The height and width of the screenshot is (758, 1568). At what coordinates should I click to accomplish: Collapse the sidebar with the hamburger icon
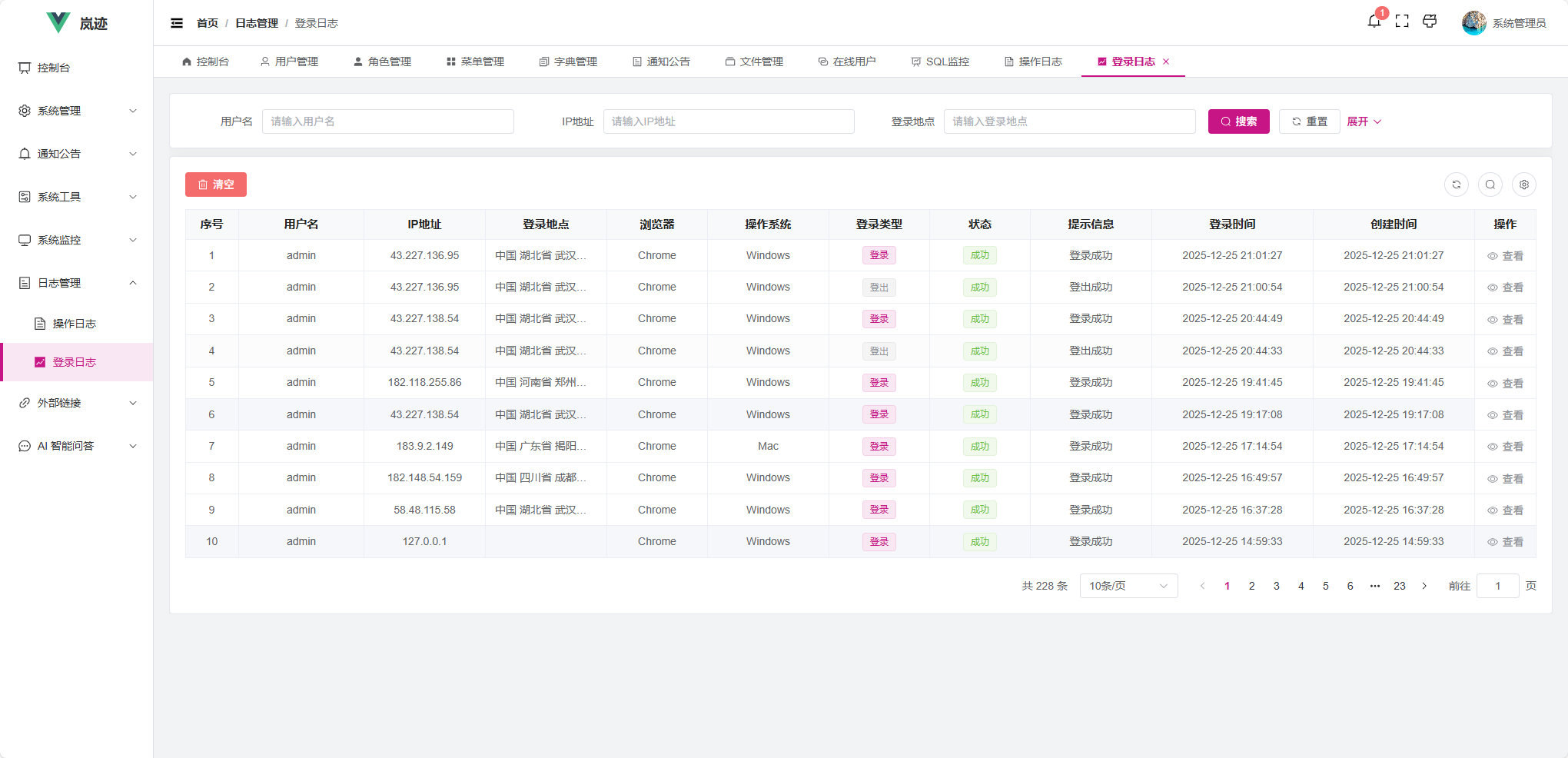click(x=177, y=23)
